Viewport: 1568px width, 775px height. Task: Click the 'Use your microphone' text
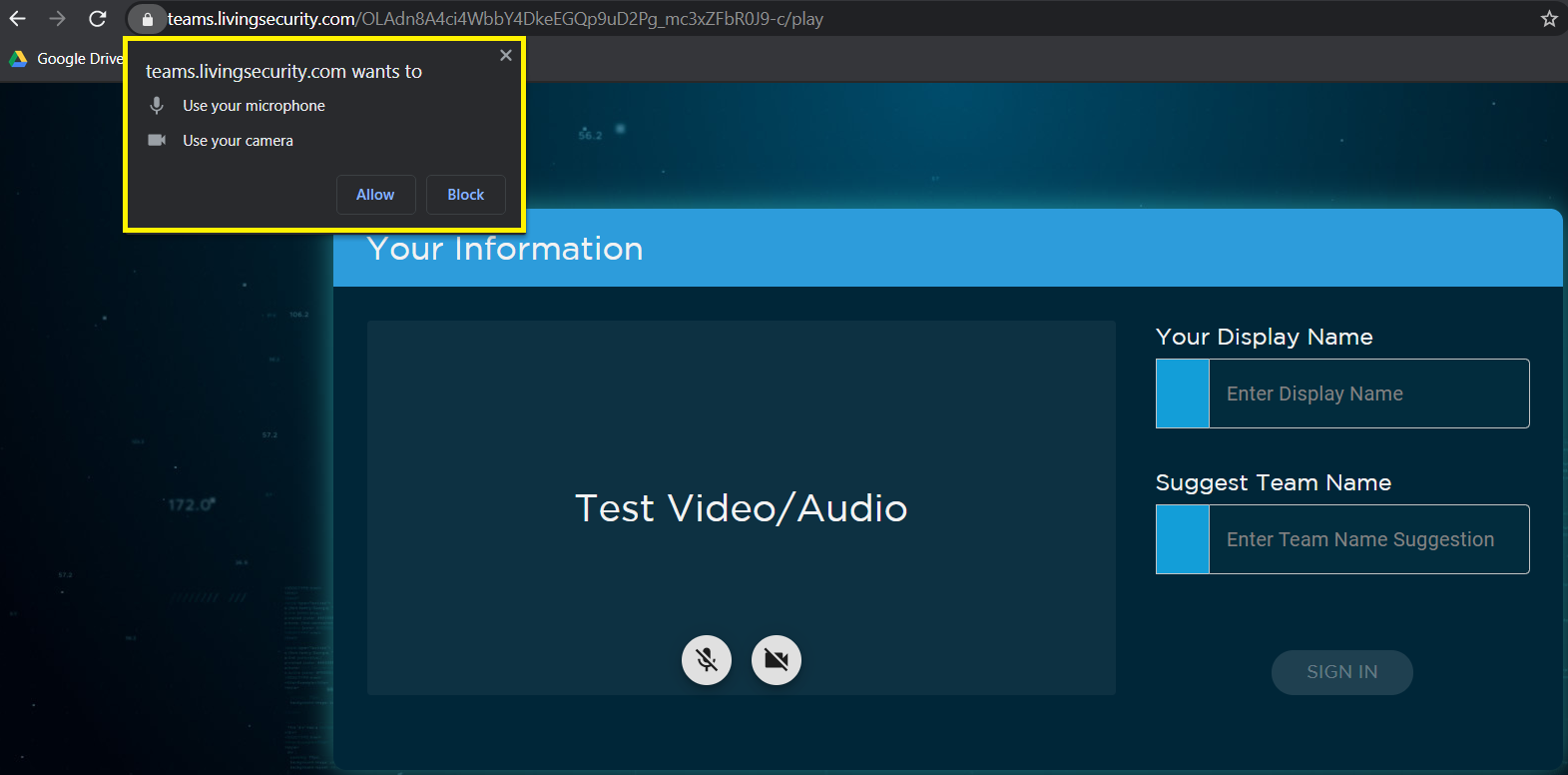[254, 106]
